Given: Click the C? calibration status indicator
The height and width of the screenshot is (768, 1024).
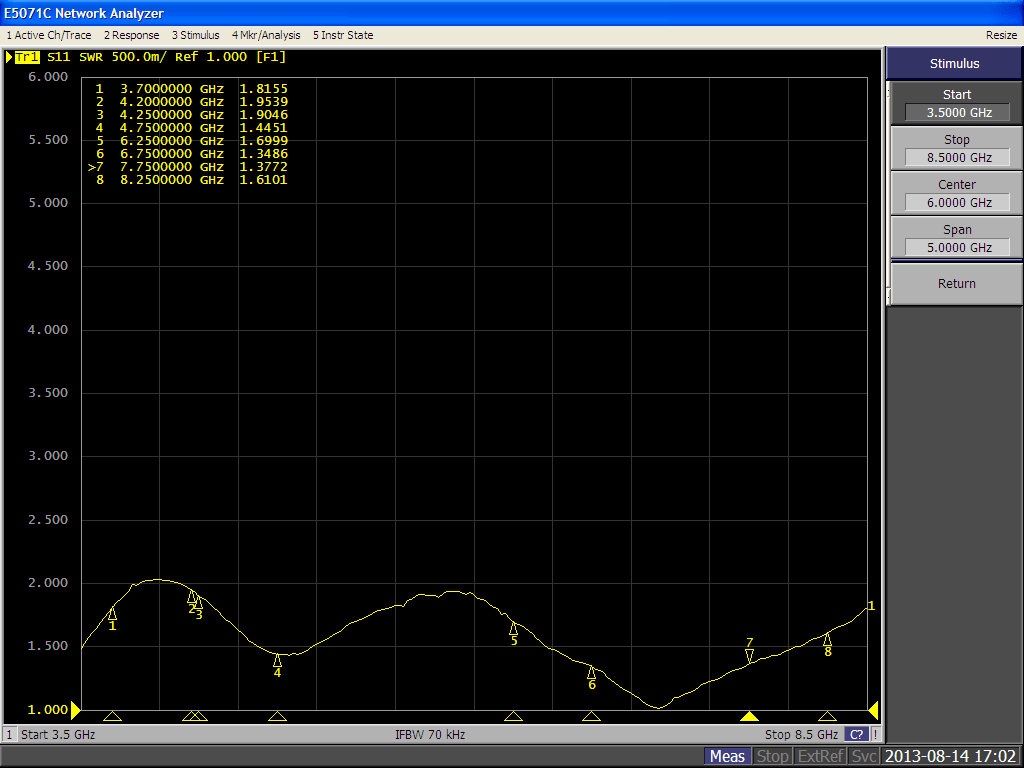Looking at the screenshot, I should point(856,735).
